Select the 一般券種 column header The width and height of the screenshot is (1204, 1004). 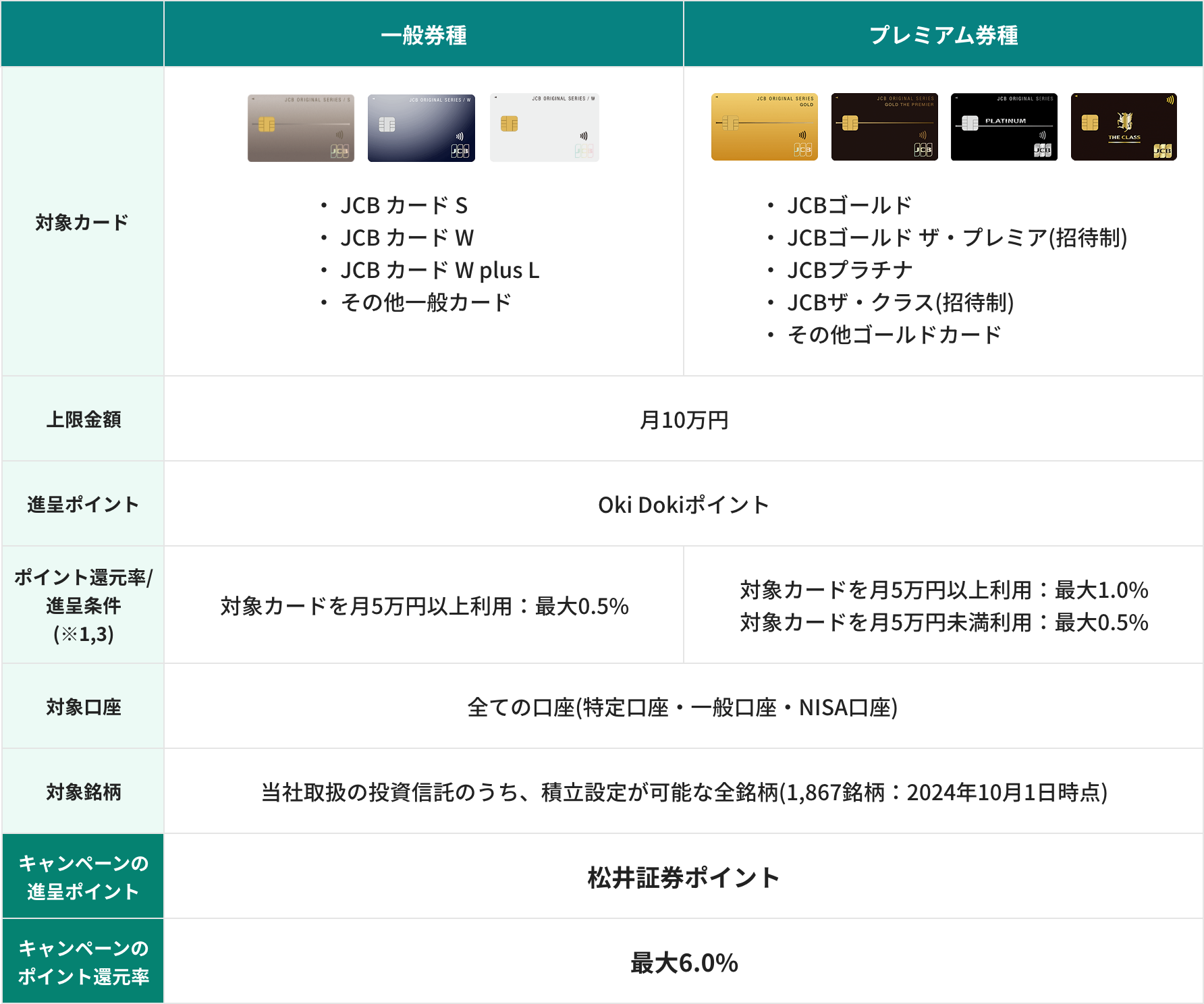[x=424, y=34]
